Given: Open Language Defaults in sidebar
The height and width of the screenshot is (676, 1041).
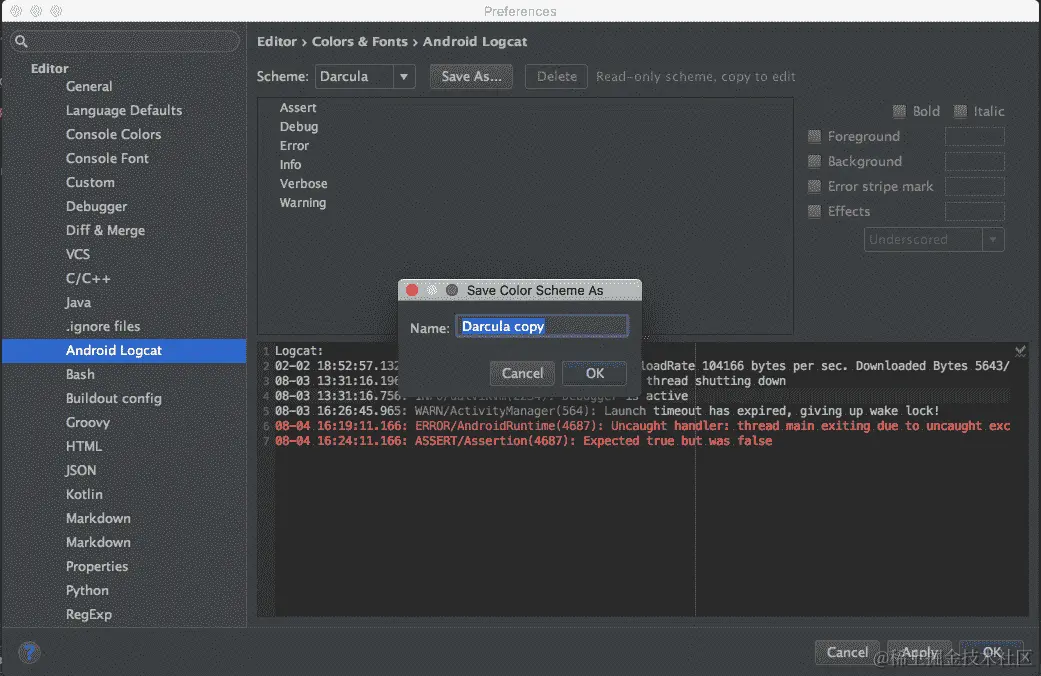Looking at the screenshot, I should (123, 110).
